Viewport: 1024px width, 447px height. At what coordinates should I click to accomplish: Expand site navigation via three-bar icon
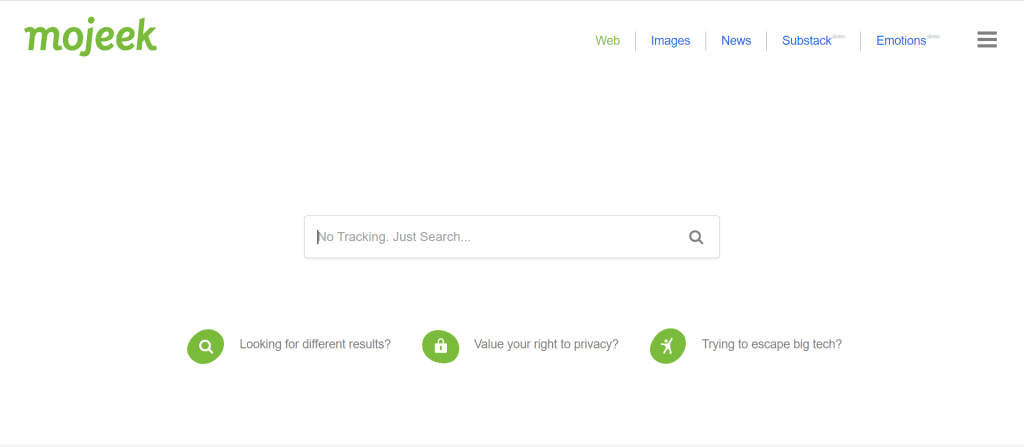pos(987,40)
